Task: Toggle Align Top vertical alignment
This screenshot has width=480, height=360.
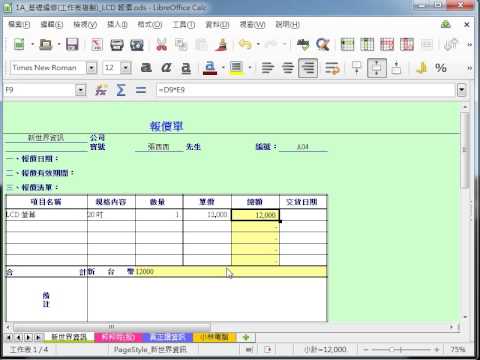Action: coord(357,68)
